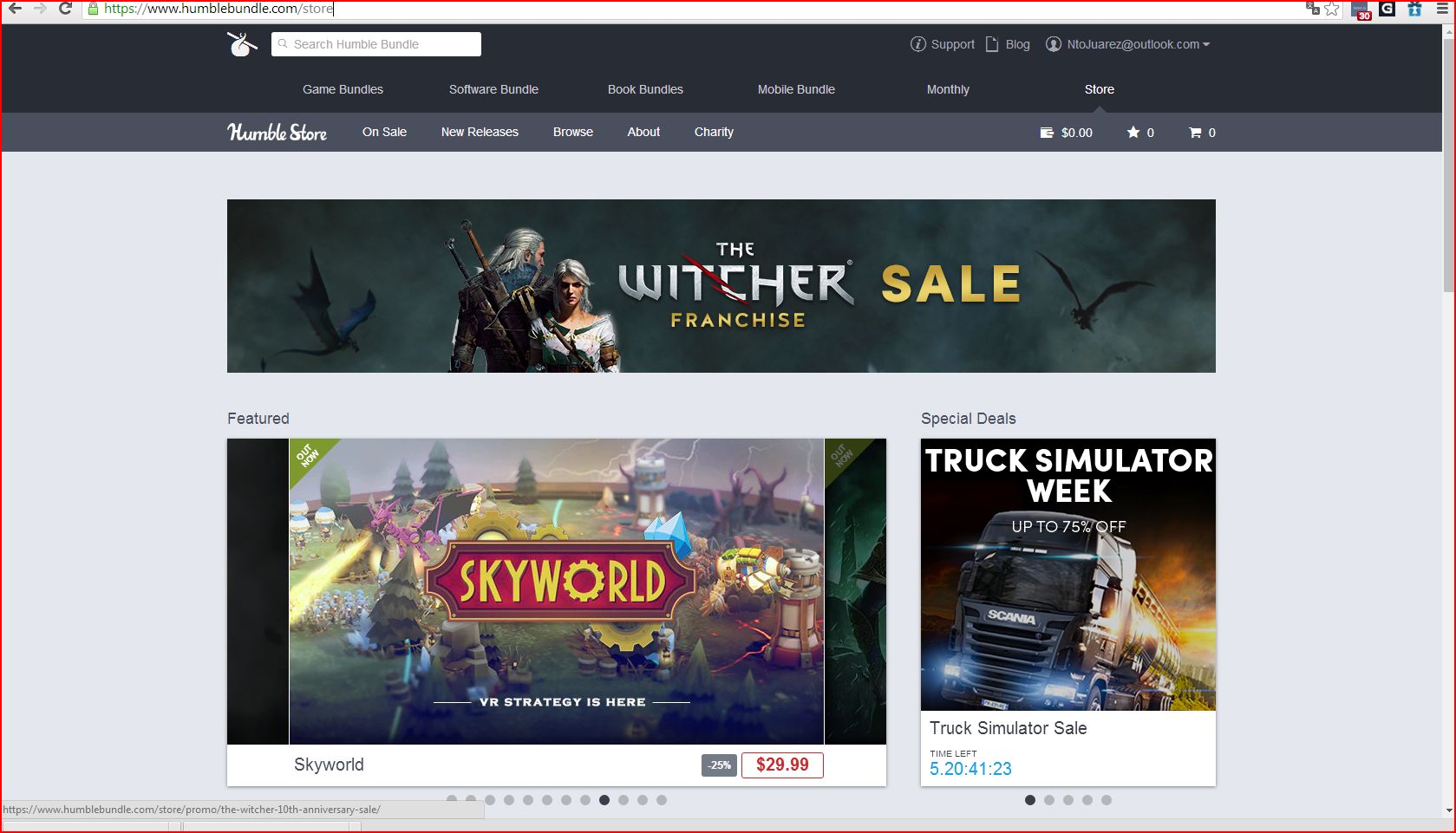The width and height of the screenshot is (1456, 833).
Task: Open Software Bundle tab
Action: click(x=493, y=89)
